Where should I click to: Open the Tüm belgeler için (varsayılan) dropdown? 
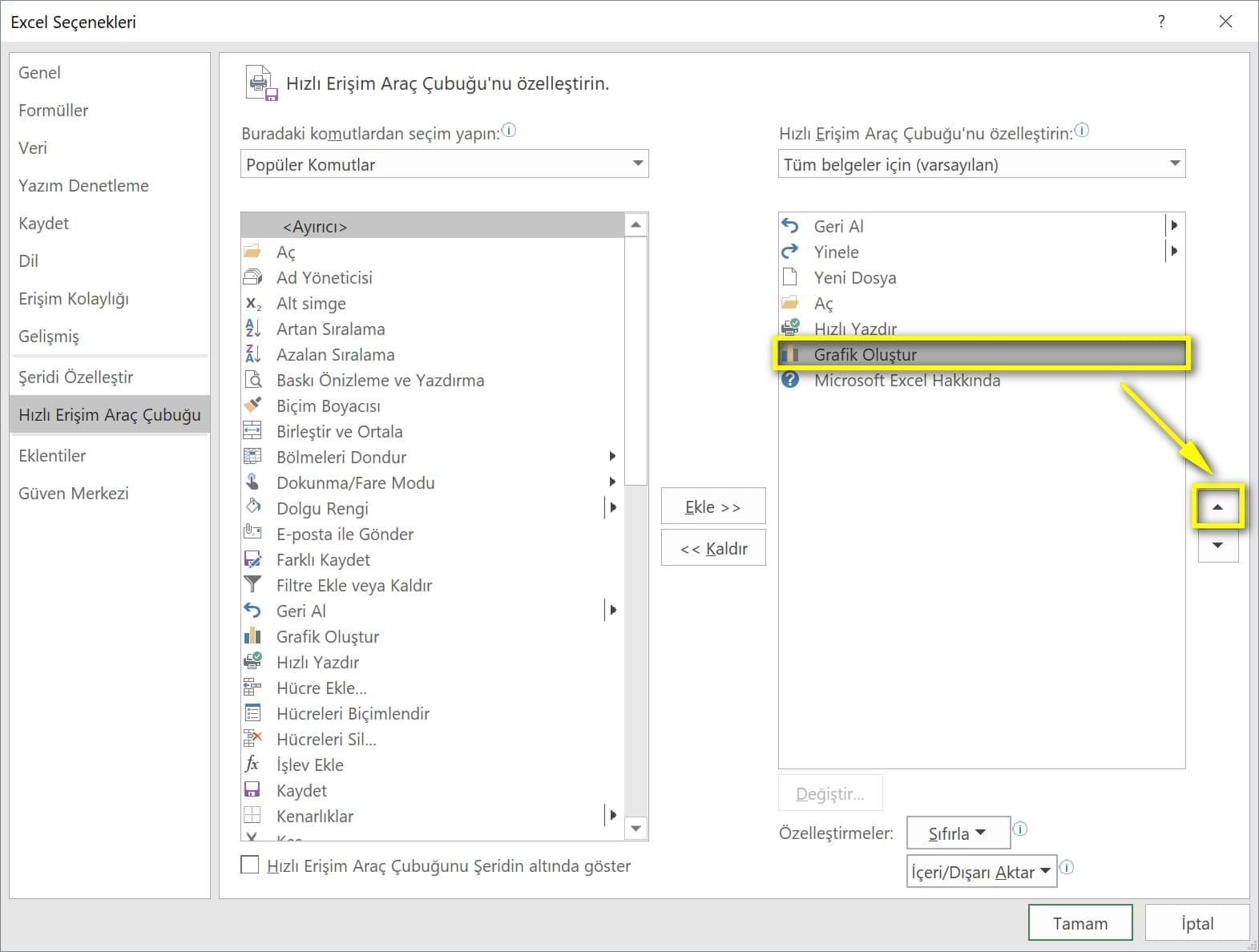[x=982, y=164]
